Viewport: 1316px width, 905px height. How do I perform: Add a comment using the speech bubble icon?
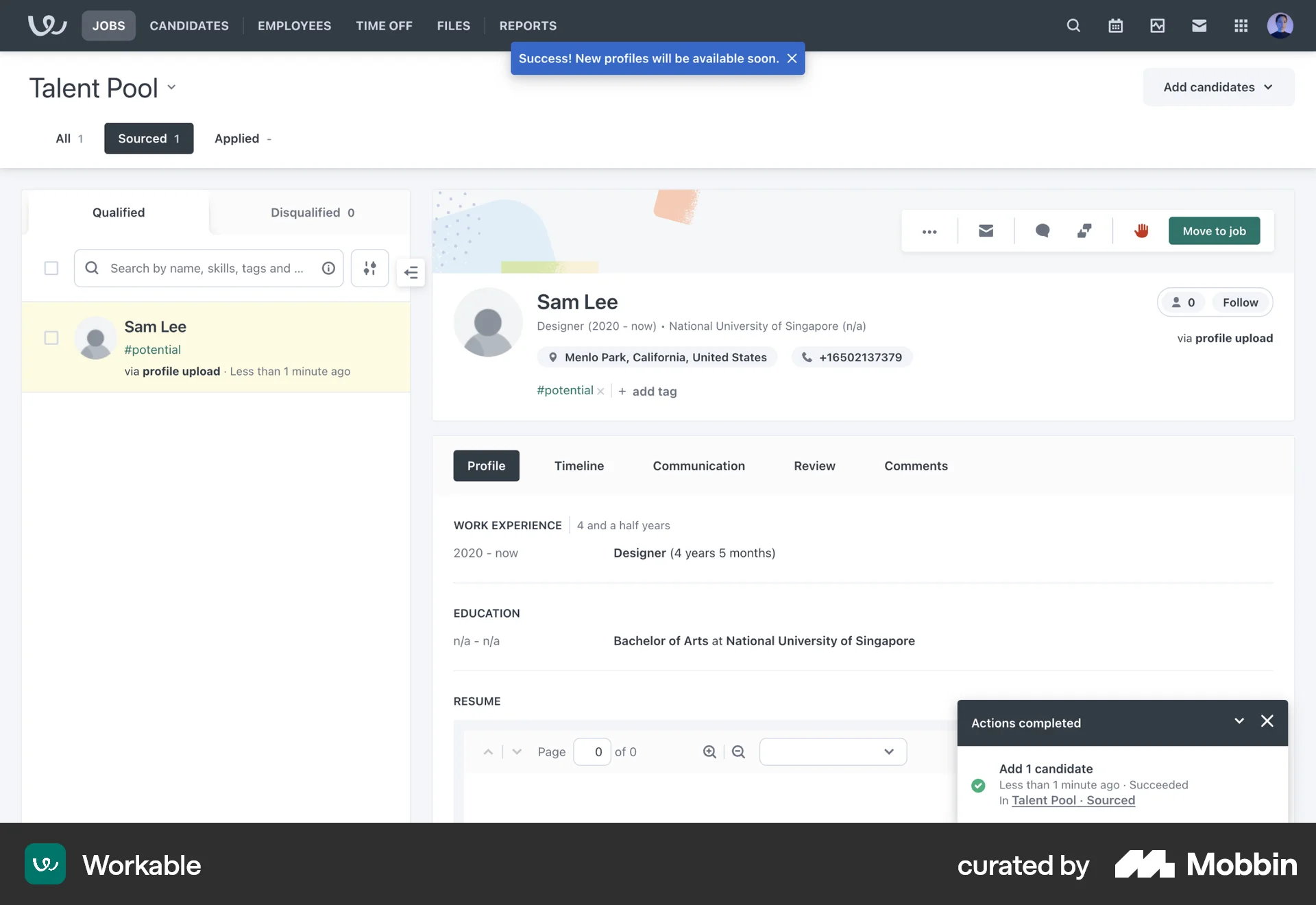tap(1043, 231)
